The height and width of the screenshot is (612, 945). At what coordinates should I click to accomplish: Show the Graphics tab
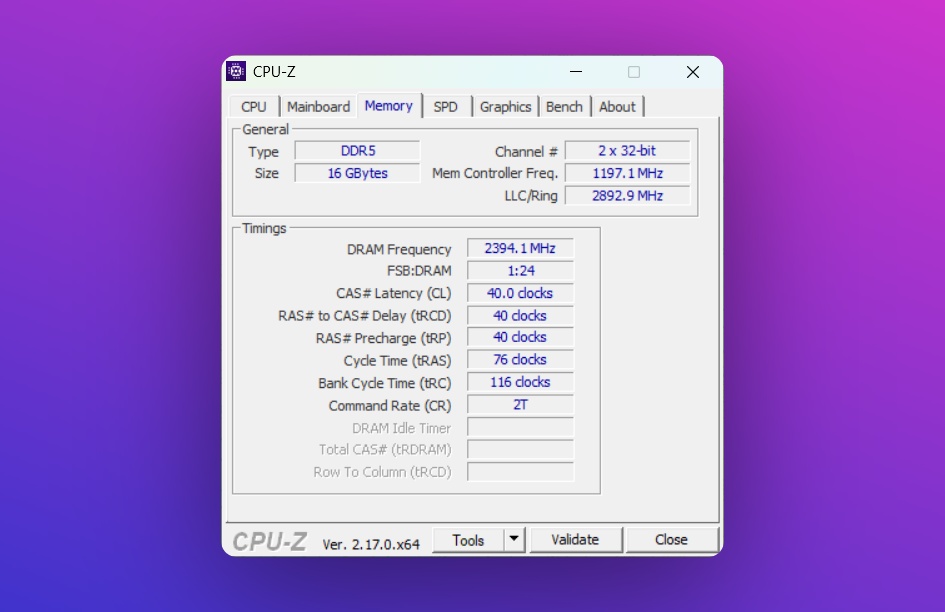pyautogui.click(x=505, y=107)
